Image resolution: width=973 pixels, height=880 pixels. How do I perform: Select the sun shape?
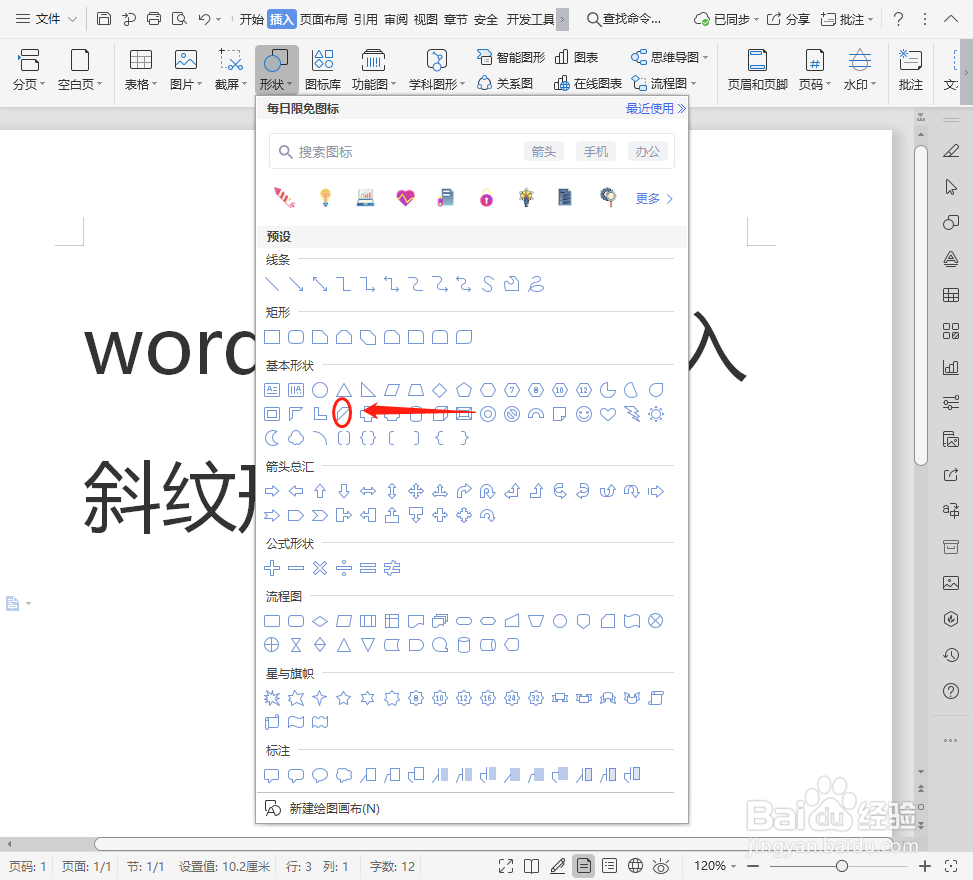(x=656, y=414)
